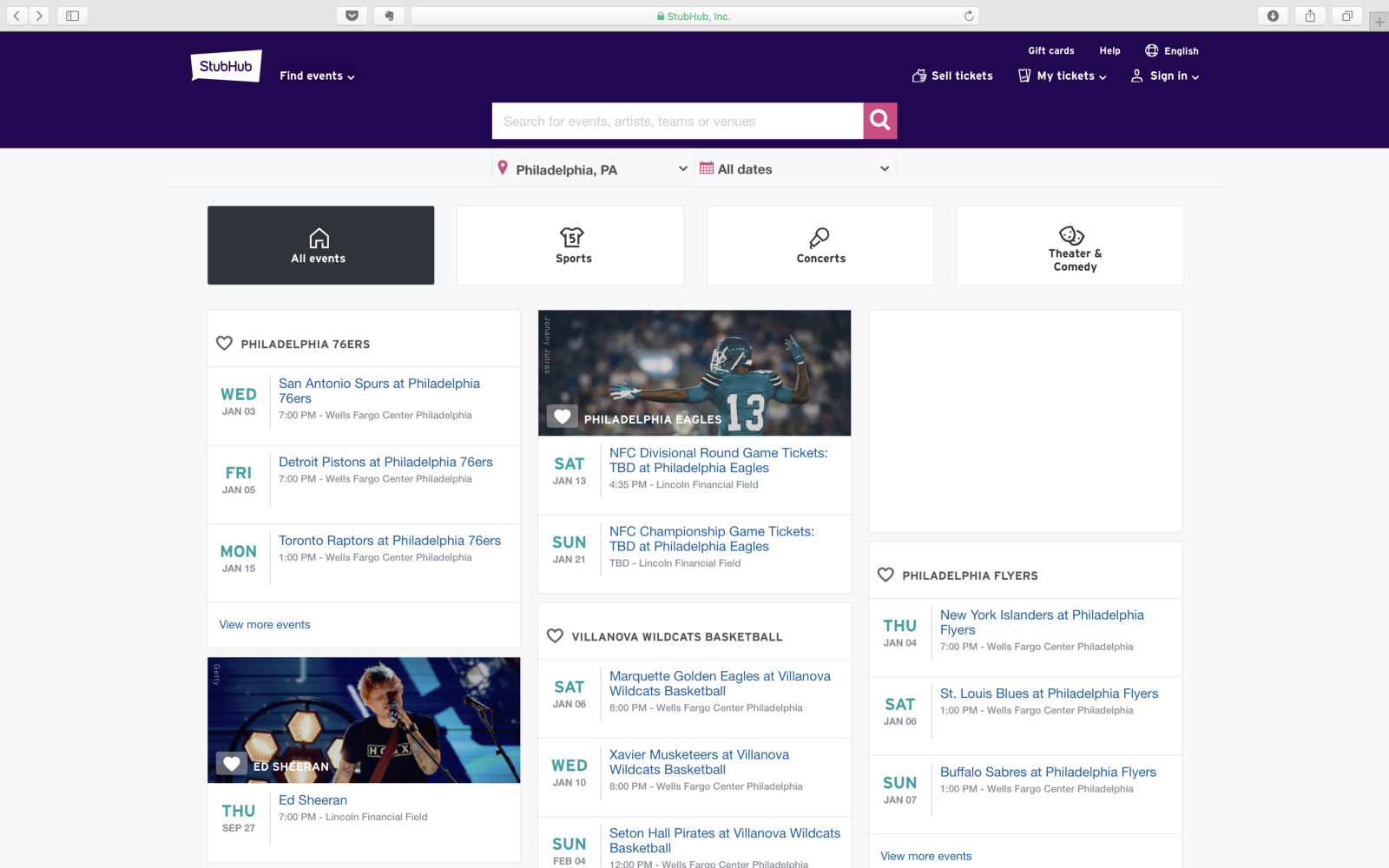Favorite Philadelphia Flyers with heart icon
Screen dimensions: 1389x868
pos(885,574)
